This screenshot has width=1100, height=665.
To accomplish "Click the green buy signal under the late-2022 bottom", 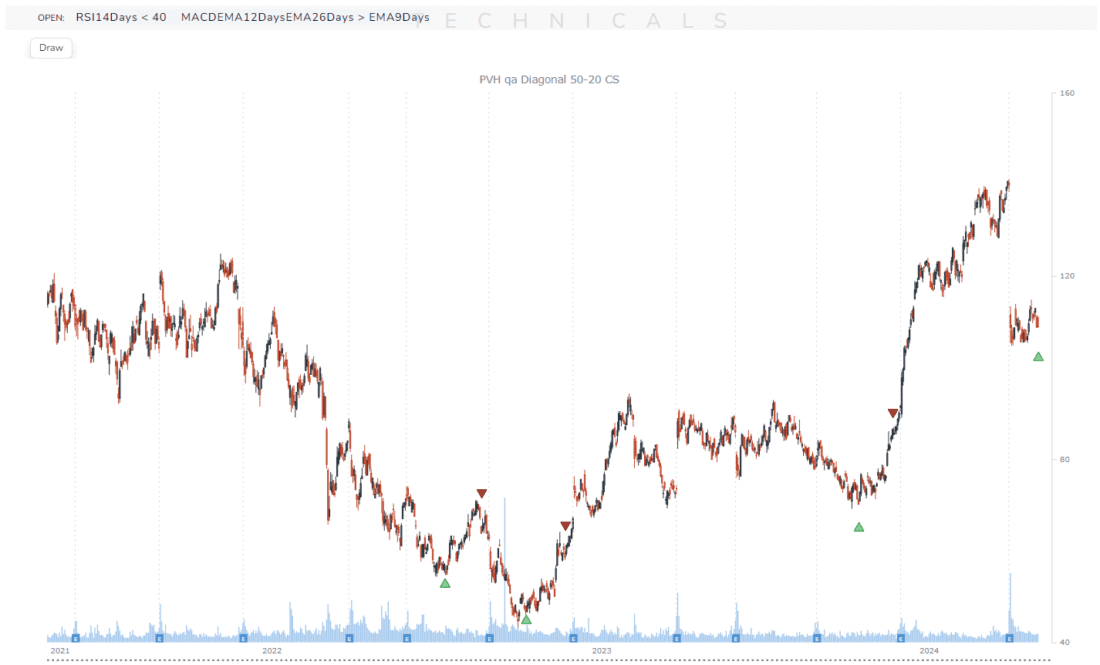I will tap(524, 619).
